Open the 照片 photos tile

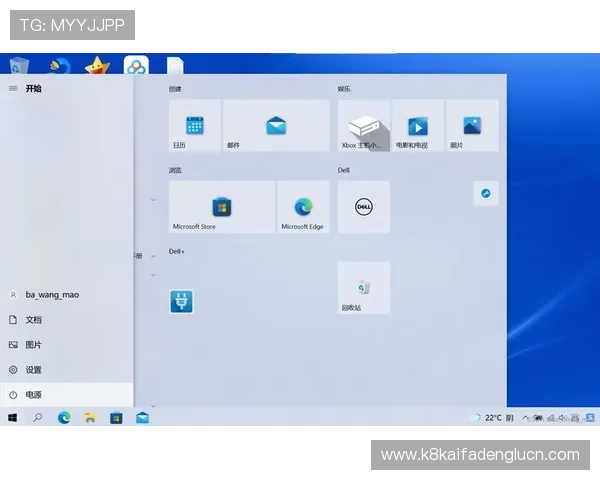pos(472,126)
